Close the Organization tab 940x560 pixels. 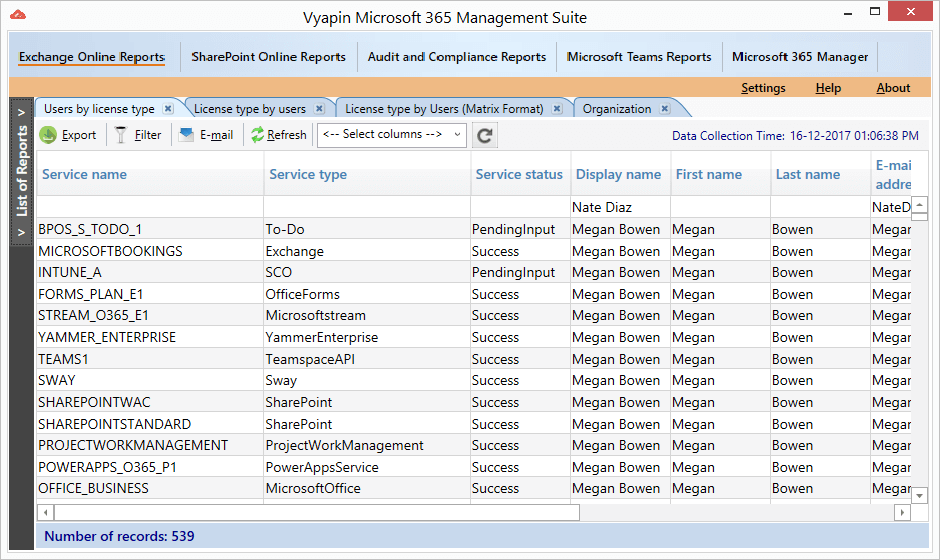664,109
